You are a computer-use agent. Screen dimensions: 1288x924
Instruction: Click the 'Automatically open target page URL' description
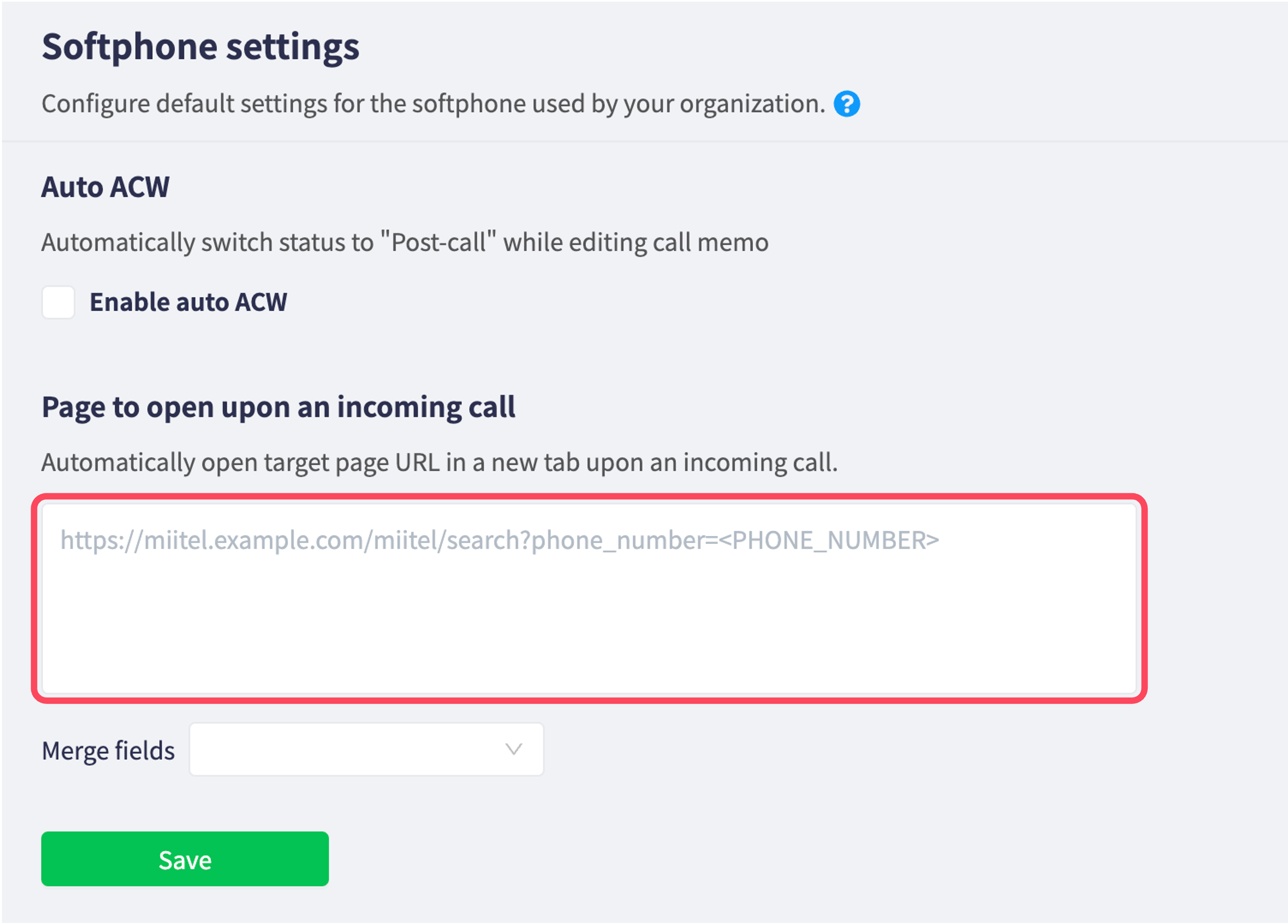tap(439, 462)
